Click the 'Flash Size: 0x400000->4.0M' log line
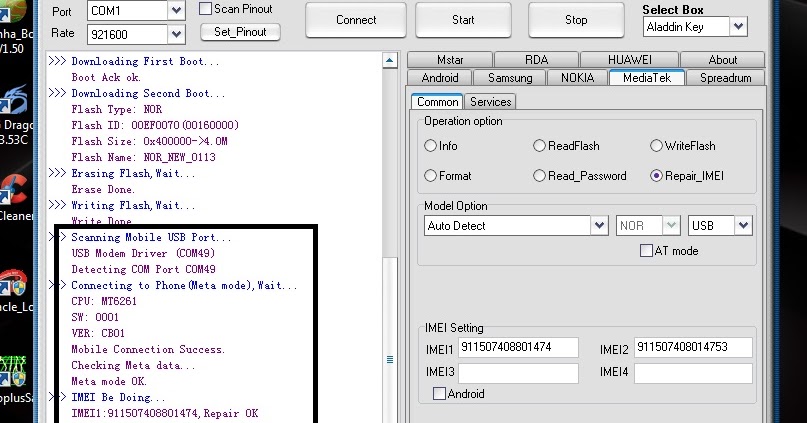 tap(149, 141)
